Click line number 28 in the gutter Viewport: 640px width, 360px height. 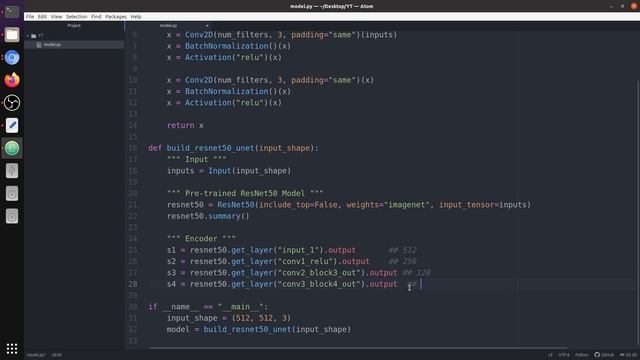[x=133, y=284]
